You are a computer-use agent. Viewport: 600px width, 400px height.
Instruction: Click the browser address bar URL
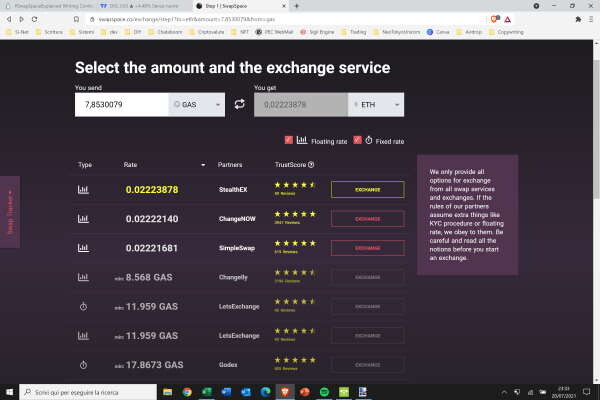point(186,19)
